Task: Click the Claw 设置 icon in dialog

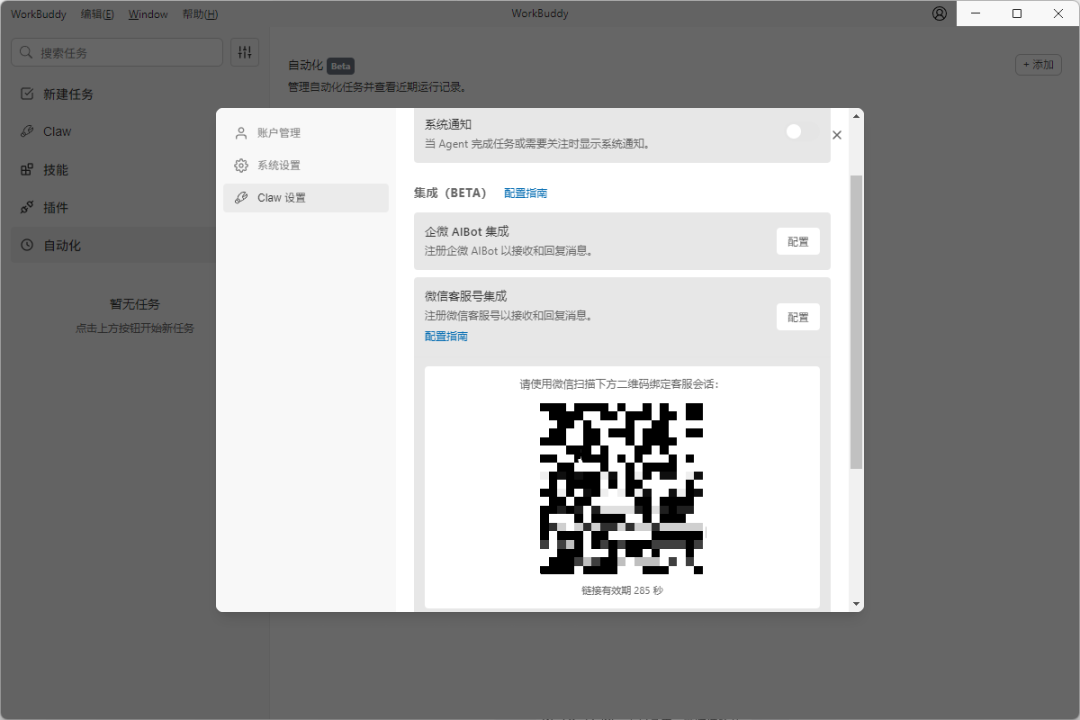Action: [241, 198]
